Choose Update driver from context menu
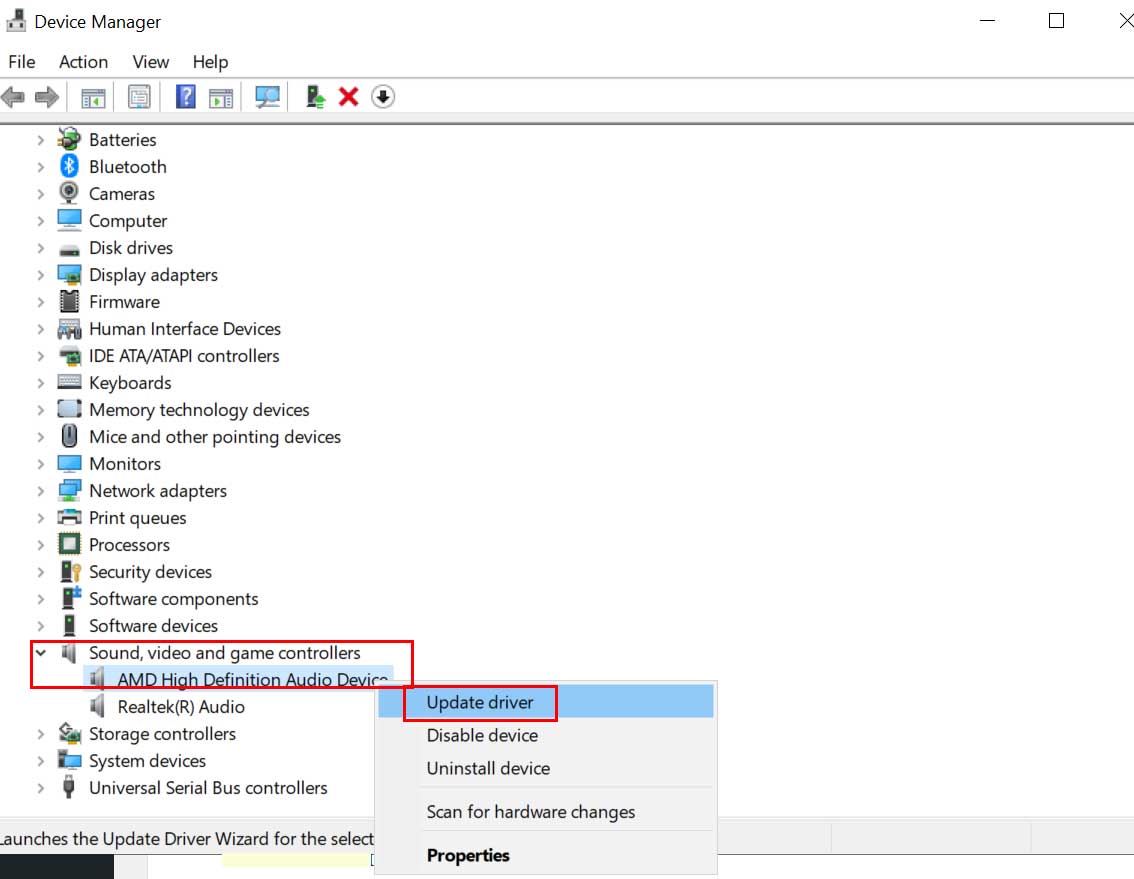Image resolution: width=1134 pixels, height=879 pixels. pyautogui.click(x=480, y=702)
